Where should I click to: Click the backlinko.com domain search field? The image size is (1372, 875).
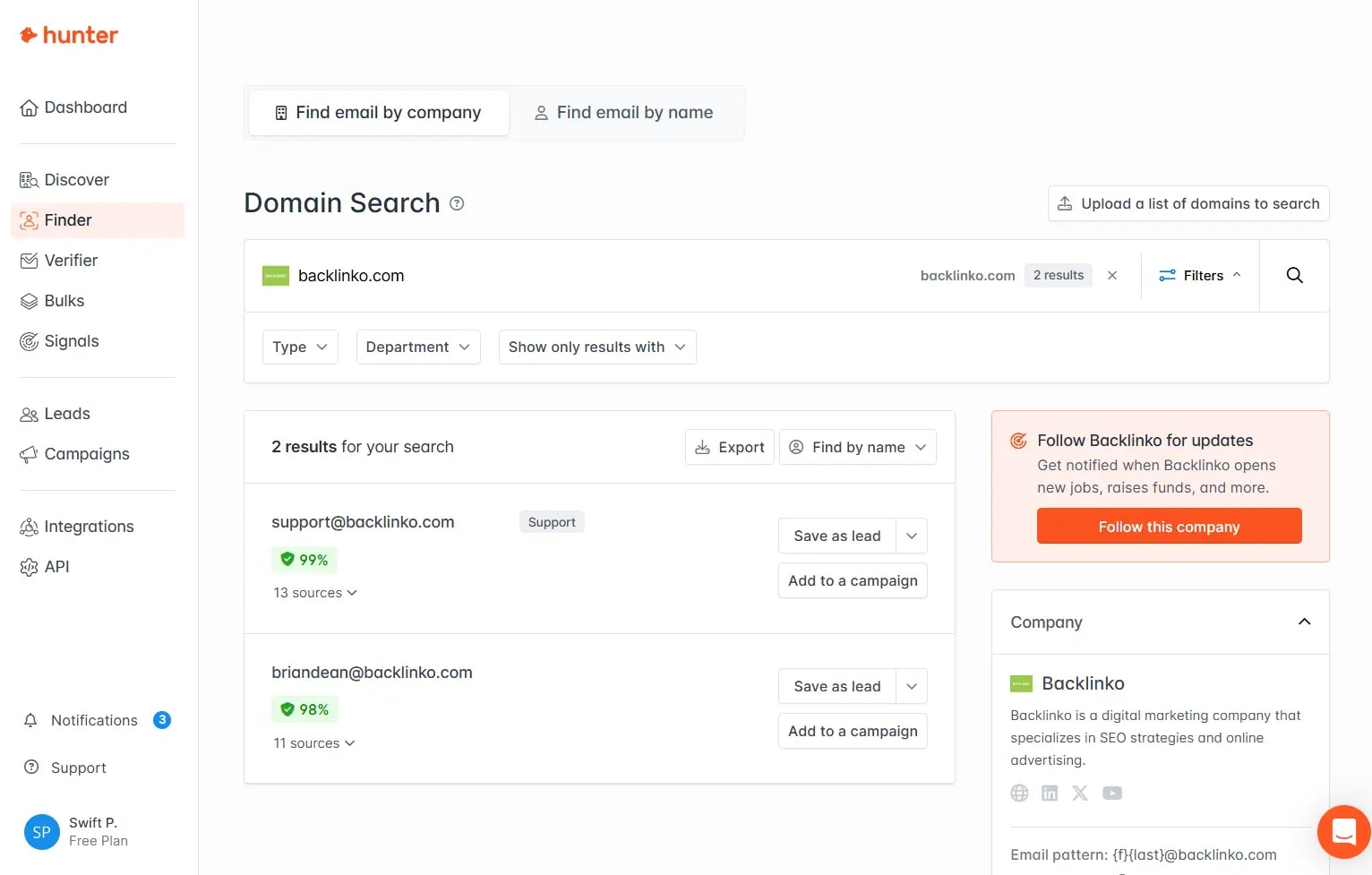(573, 276)
